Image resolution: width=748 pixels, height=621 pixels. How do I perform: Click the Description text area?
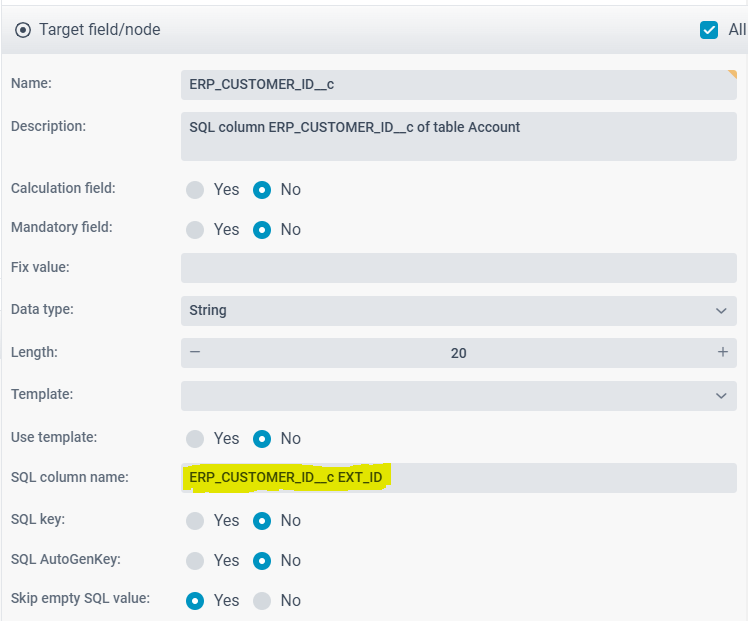tap(458, 137)
